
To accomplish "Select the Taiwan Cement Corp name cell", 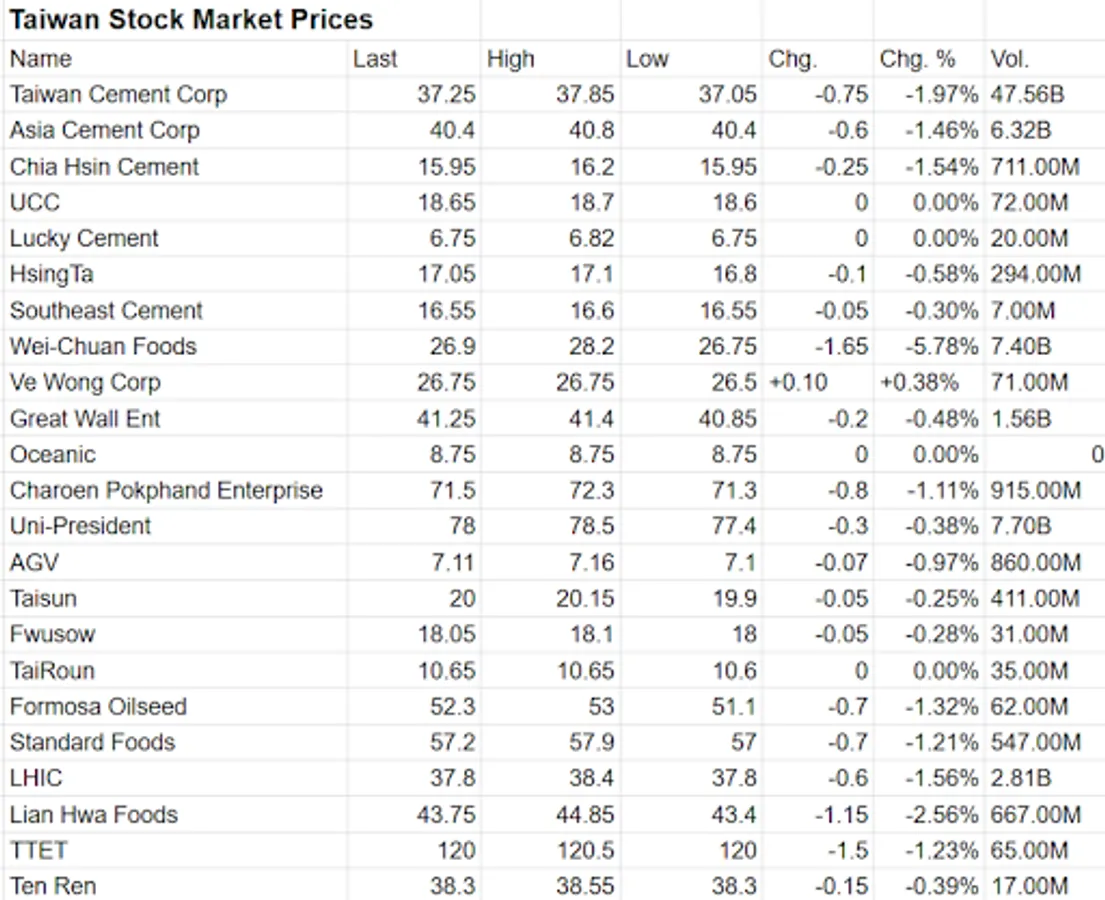I will click(x=119, y=95).
